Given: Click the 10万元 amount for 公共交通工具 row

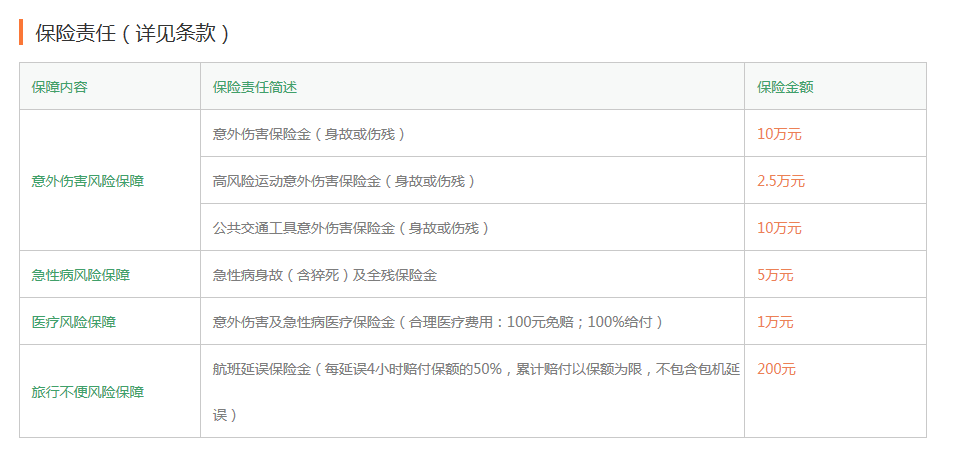Looking at the screenshot, I should coord(779,228).
